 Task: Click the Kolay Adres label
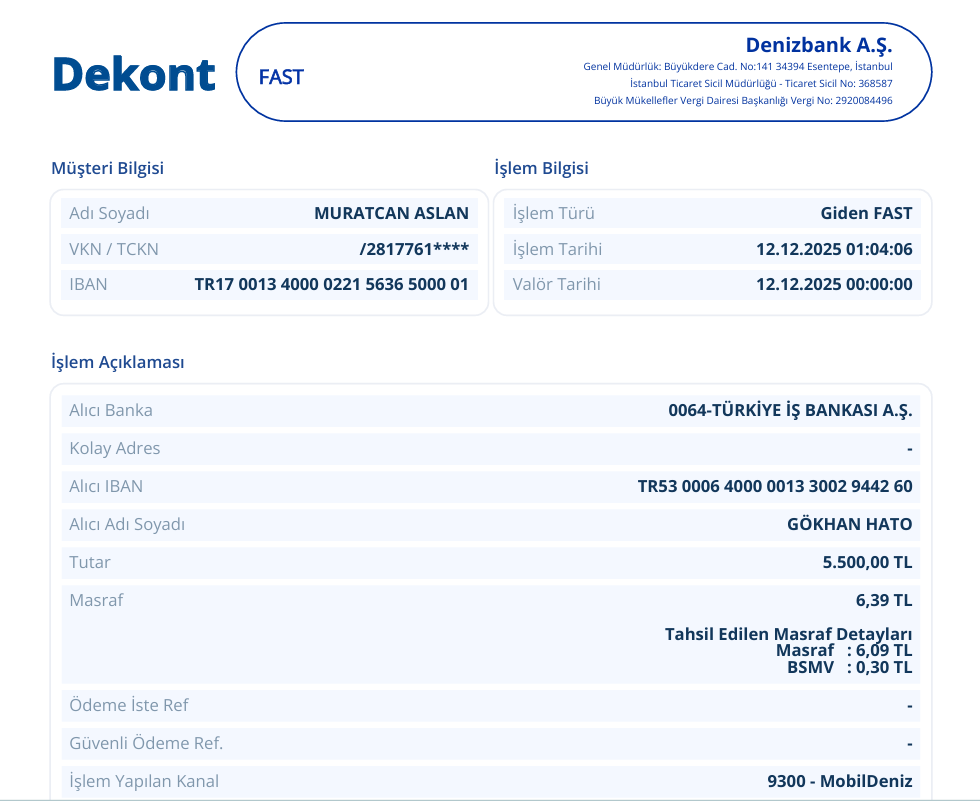114,449
